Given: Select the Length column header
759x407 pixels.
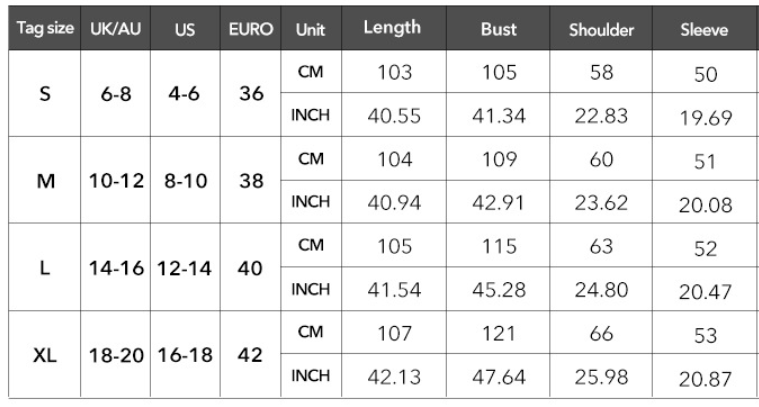Looking at the screenshot, I should [392, 28].
